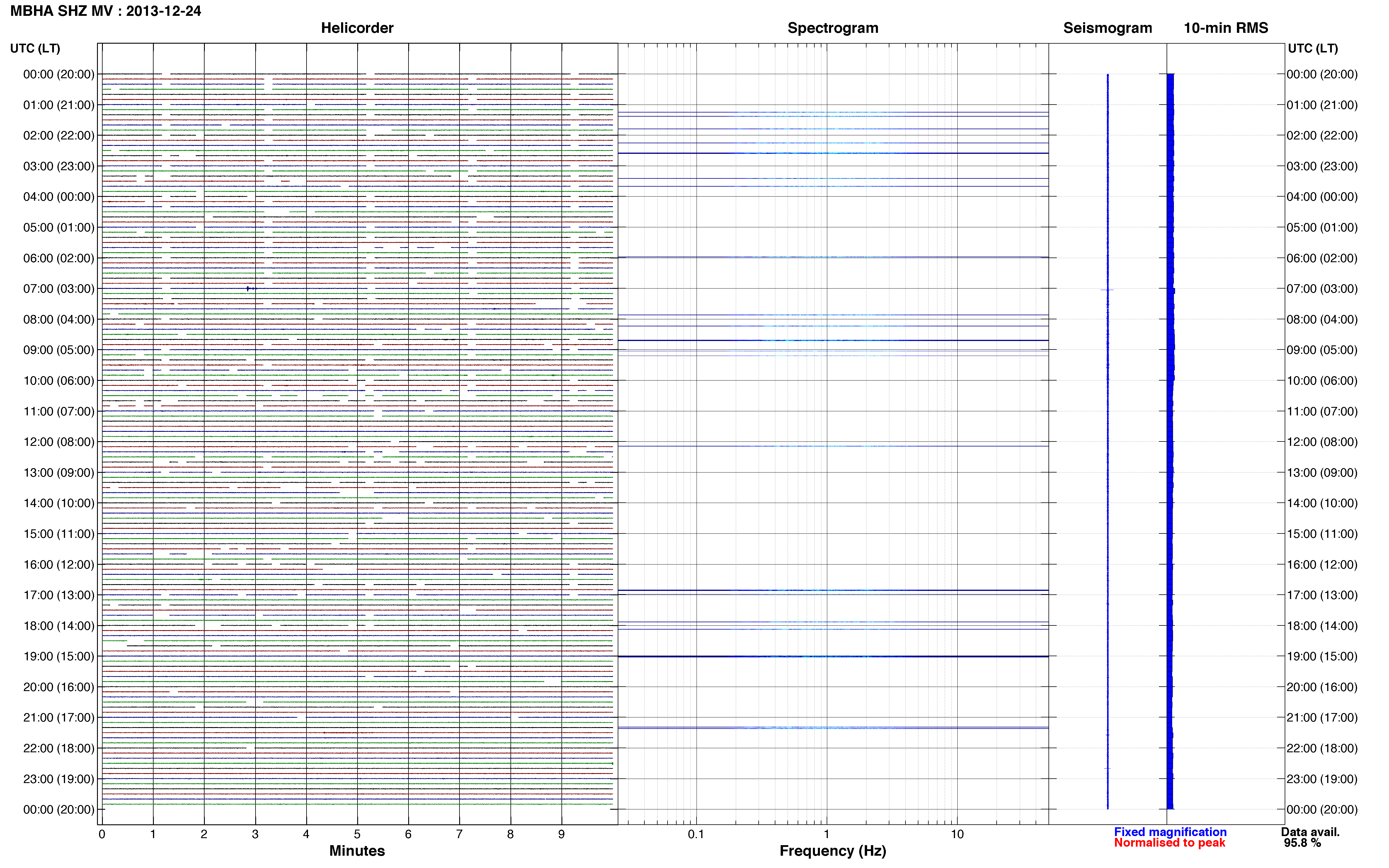Click 09:00 (05:00) on the RMS panel time axis
1389x868 pixels.
(x=1322, y=350)
